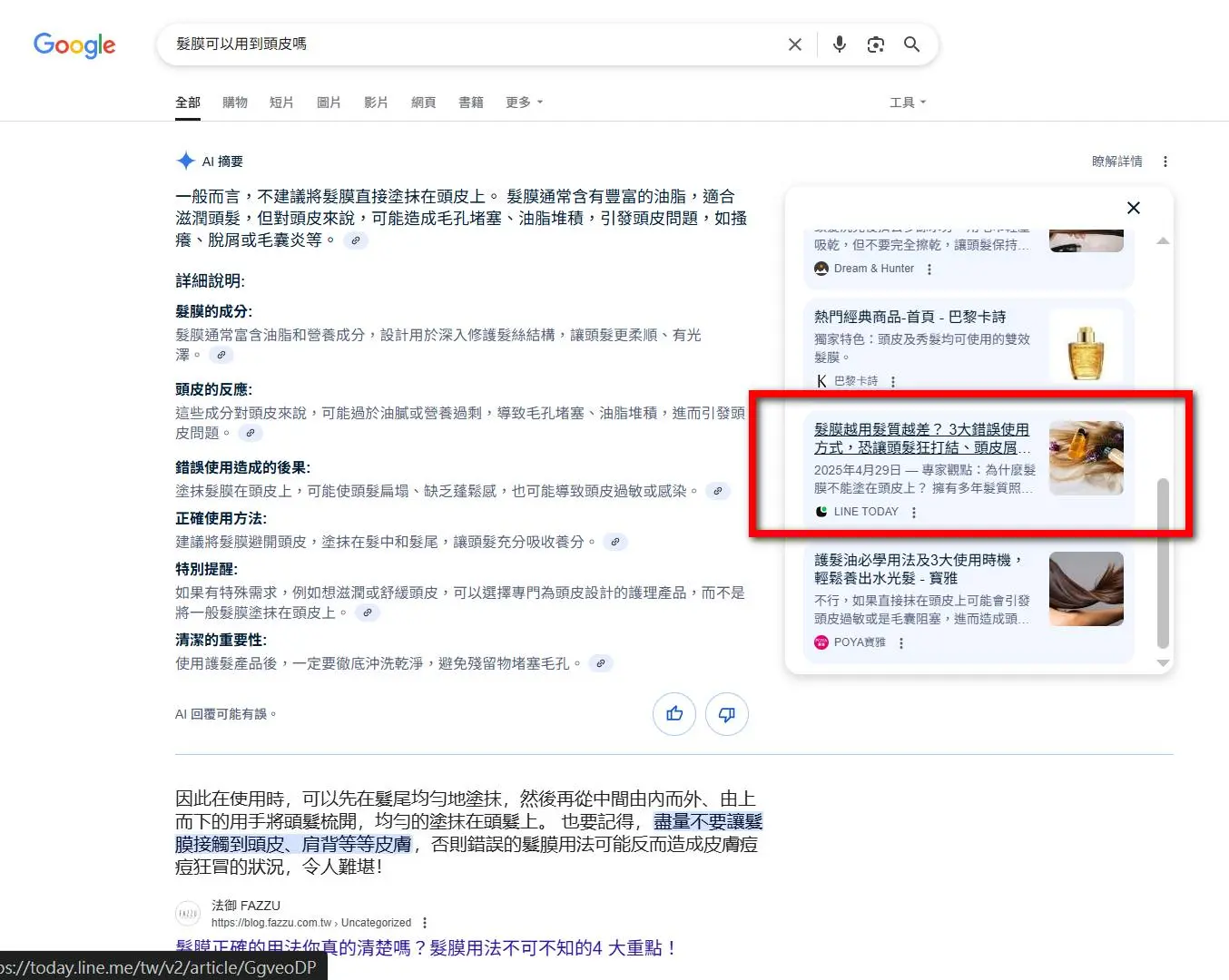
Task: Open Google Lens image search icon
Action: point(875,44)
